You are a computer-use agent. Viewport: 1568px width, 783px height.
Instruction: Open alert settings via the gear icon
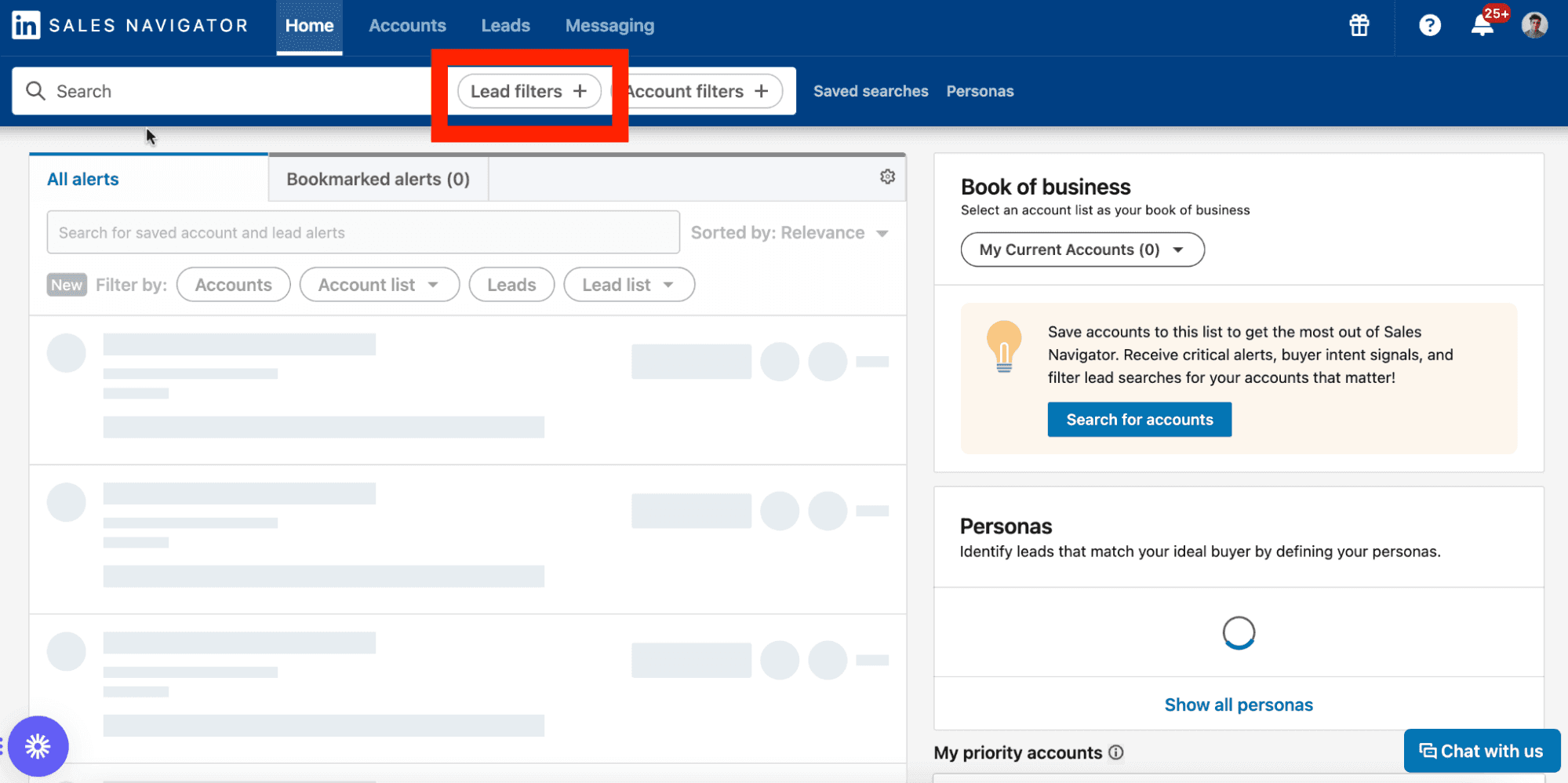tap(886, 177)
